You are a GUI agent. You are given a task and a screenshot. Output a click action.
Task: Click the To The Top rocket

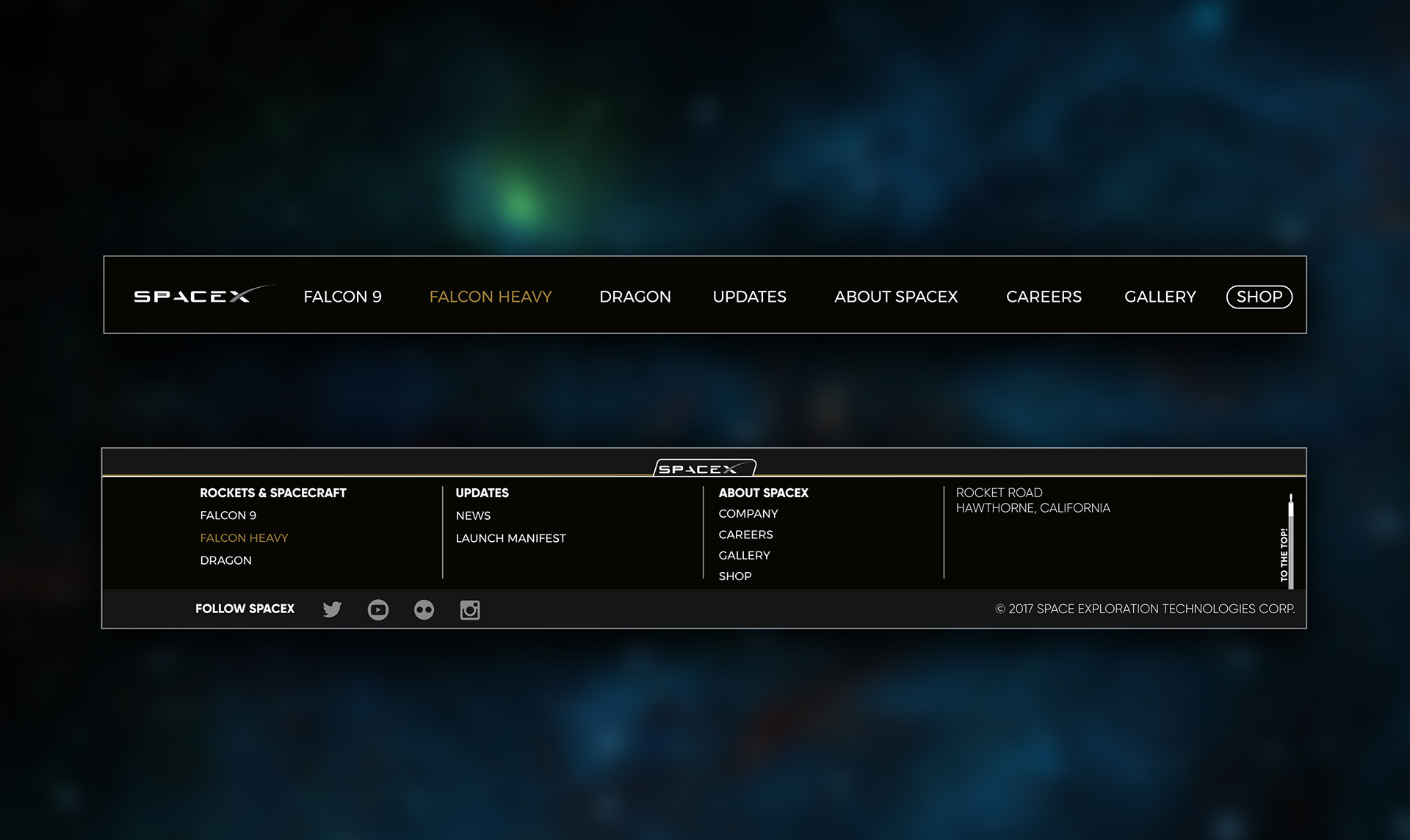click(x=1287, y=541)
